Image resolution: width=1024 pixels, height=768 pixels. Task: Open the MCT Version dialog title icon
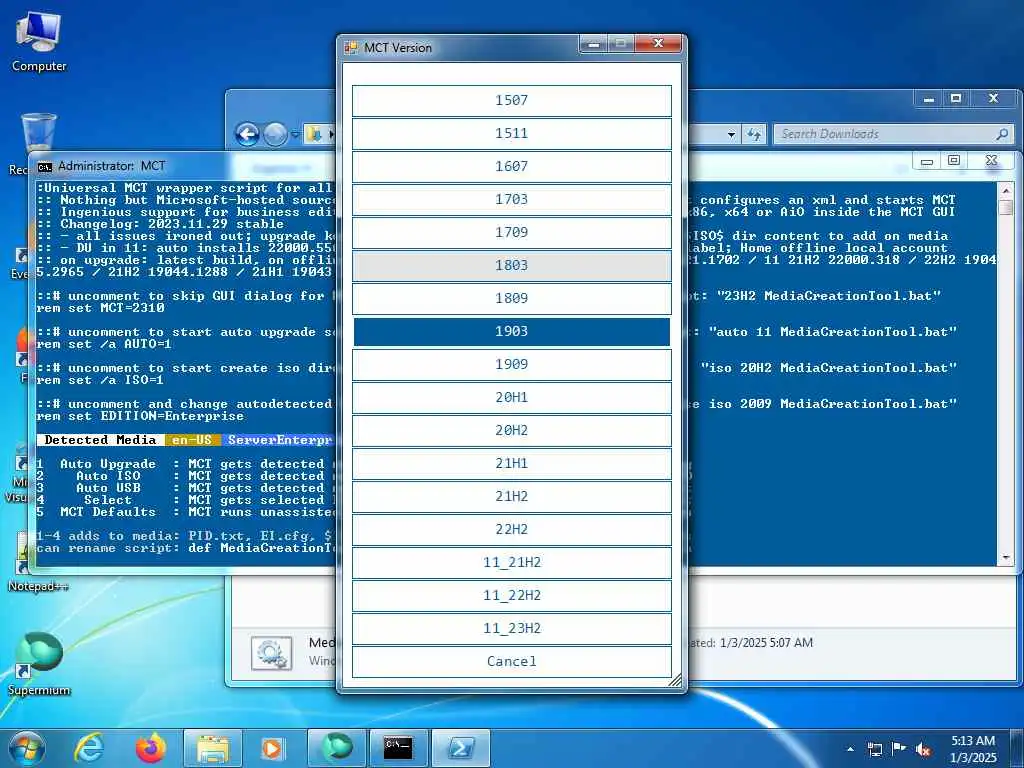[351, 48]
